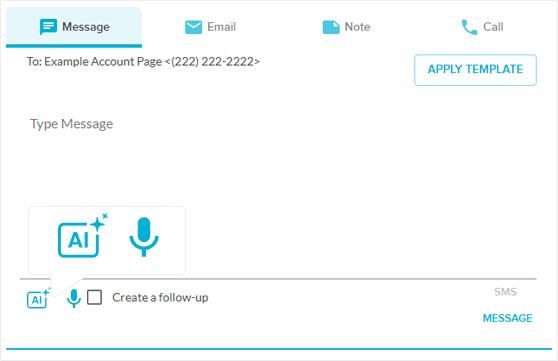Image resolution: width=558 pixels, height=361 pixels.
Task: Click the large AI icon in the popup
Action: (x=83, y=236)
